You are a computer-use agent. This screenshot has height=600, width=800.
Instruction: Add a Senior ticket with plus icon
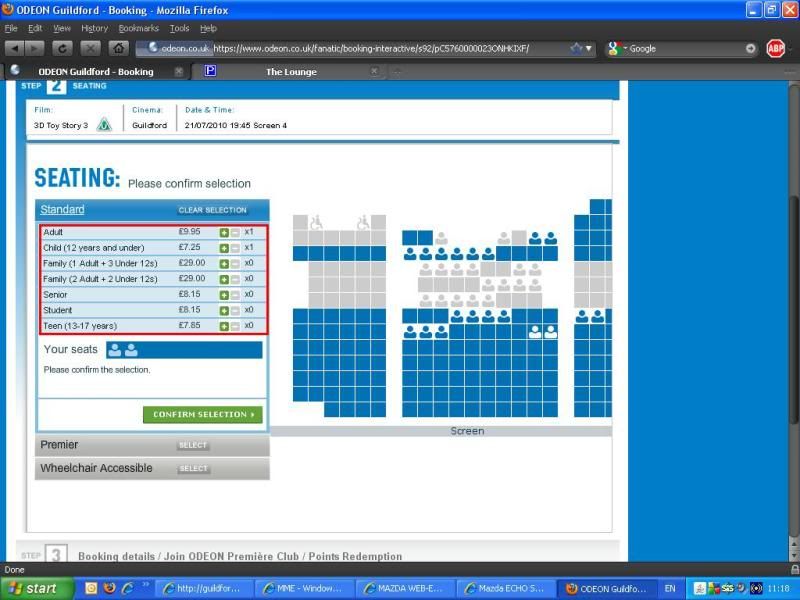pos(224,295)
